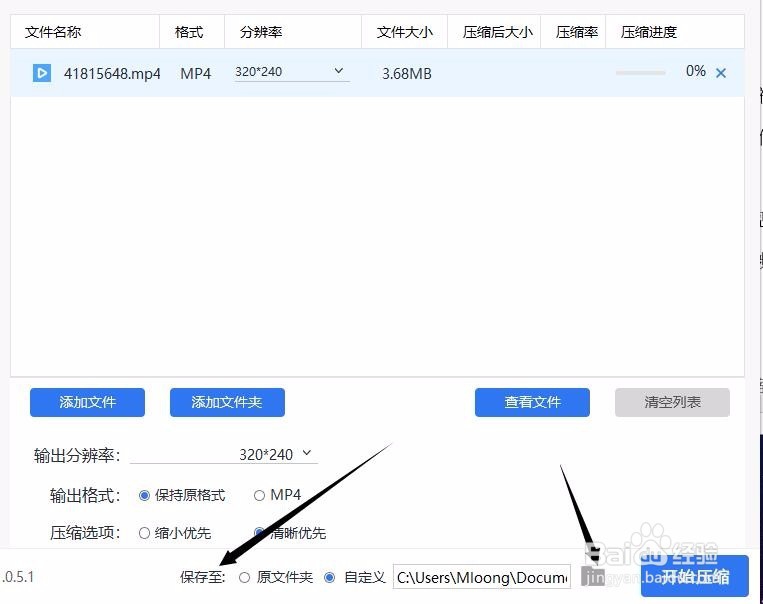Click 添加文件夹 button

[x=227, y=402]
